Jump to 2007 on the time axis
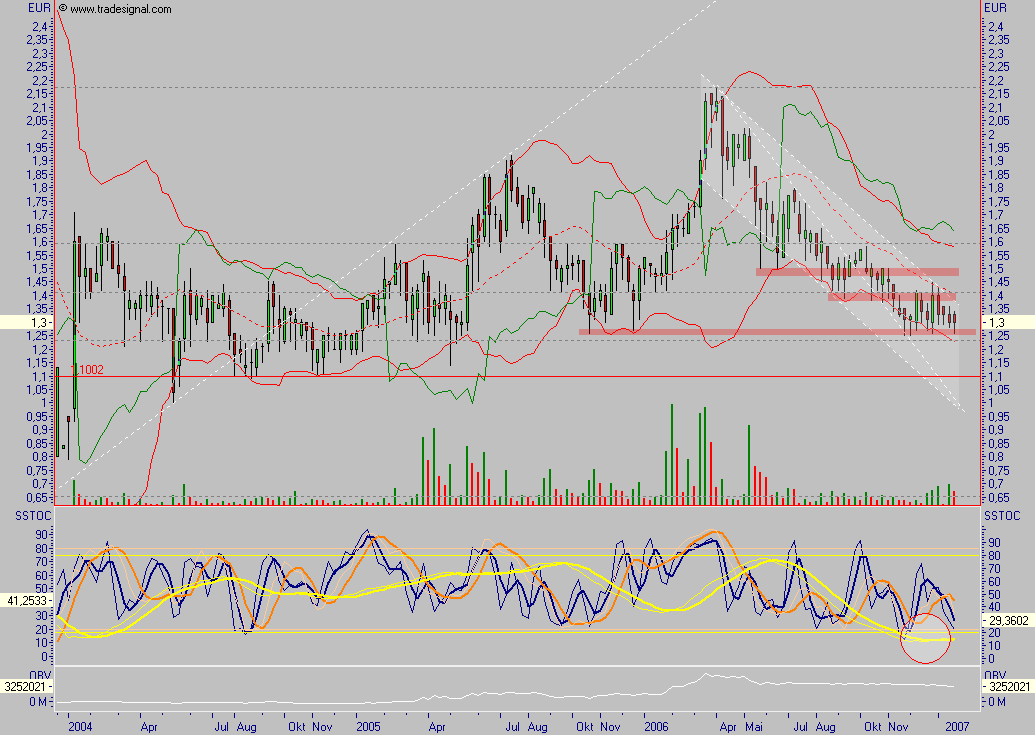 (956, 724)
